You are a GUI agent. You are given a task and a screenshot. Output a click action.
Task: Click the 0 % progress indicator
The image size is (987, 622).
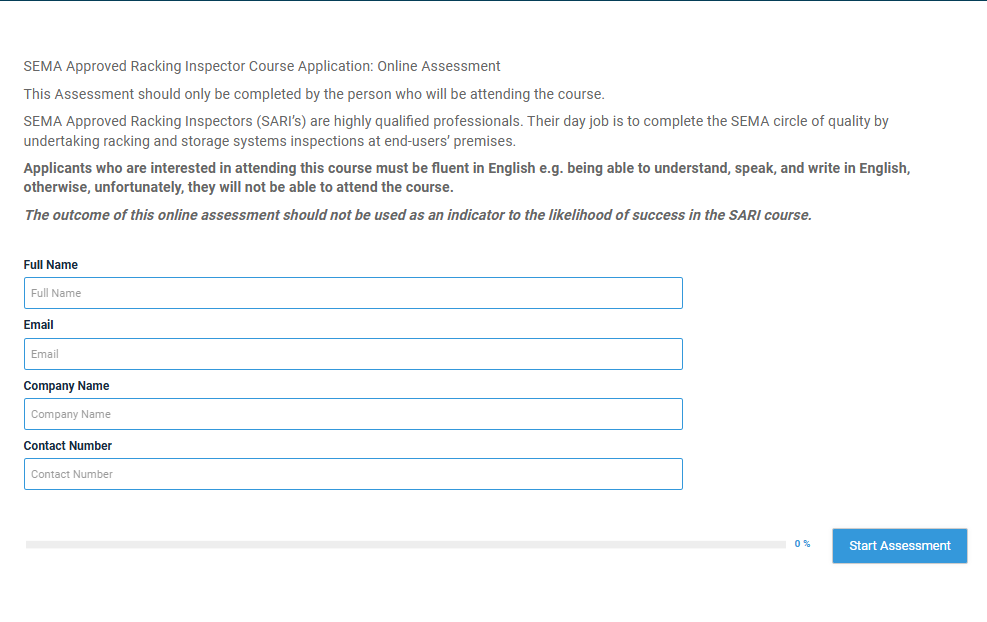pyautogui.click(x=802, y=544)
